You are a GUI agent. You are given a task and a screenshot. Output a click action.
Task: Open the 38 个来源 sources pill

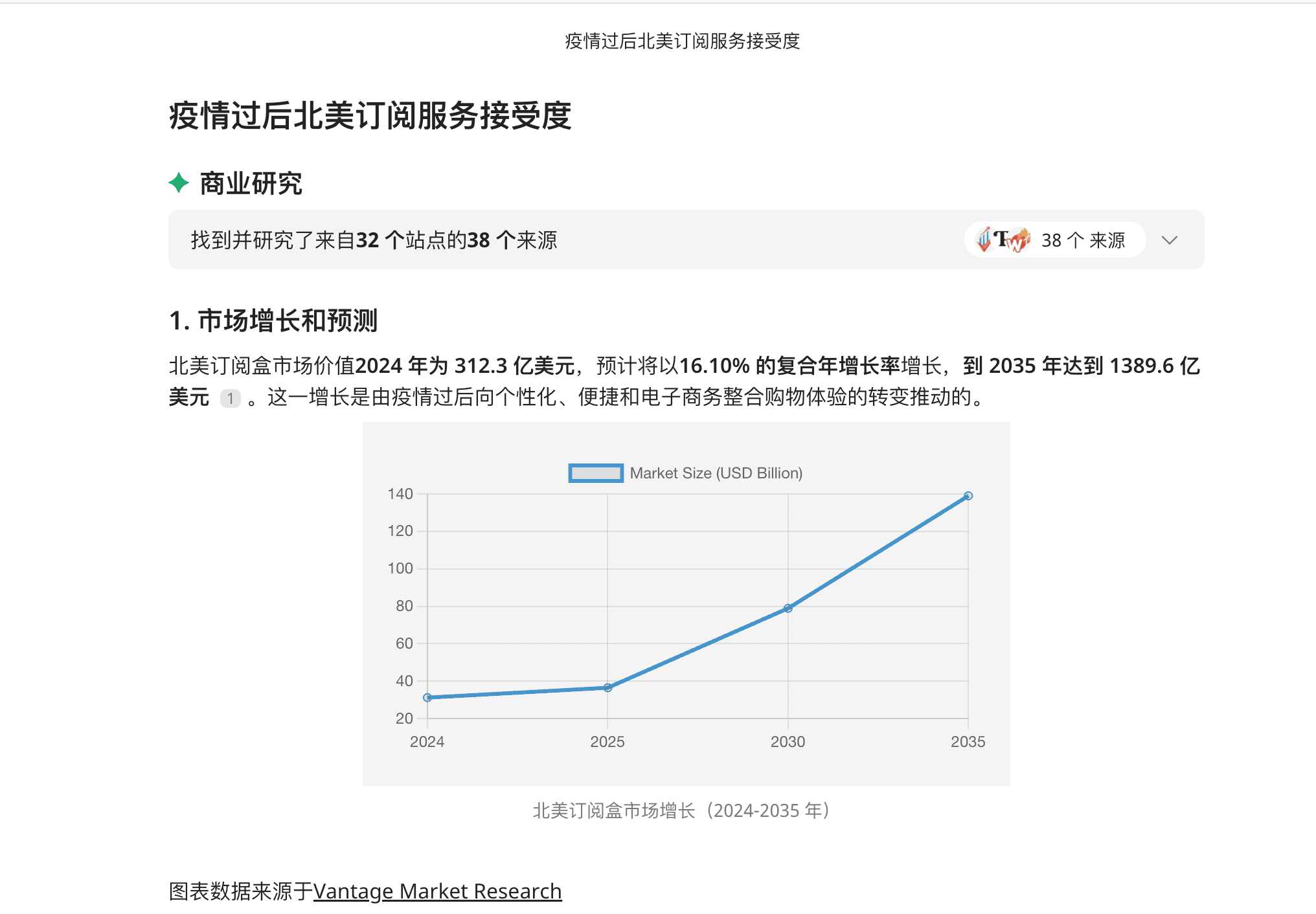pos(1082,240)
